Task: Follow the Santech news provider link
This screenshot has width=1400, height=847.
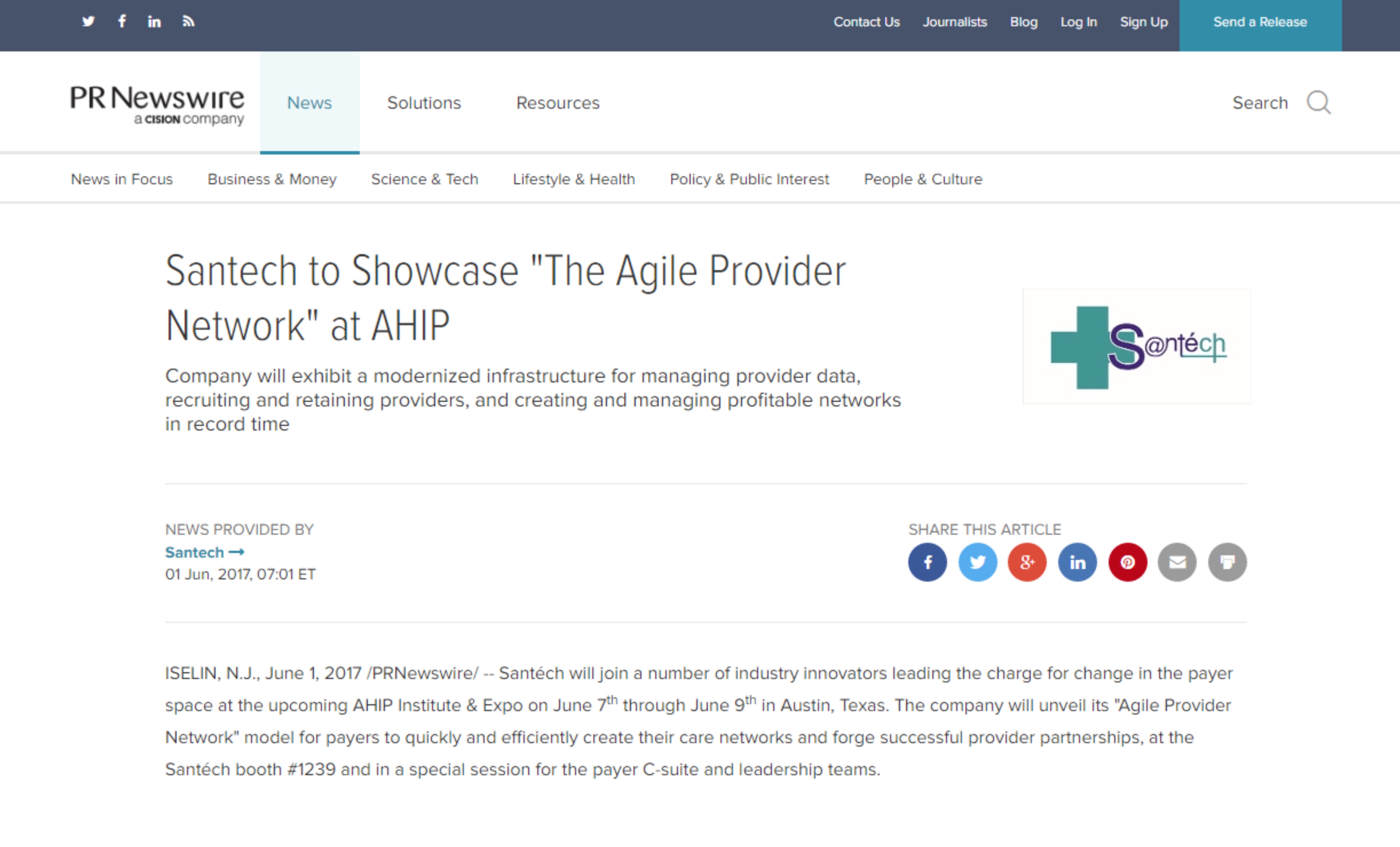Action: tap(205, 552)
